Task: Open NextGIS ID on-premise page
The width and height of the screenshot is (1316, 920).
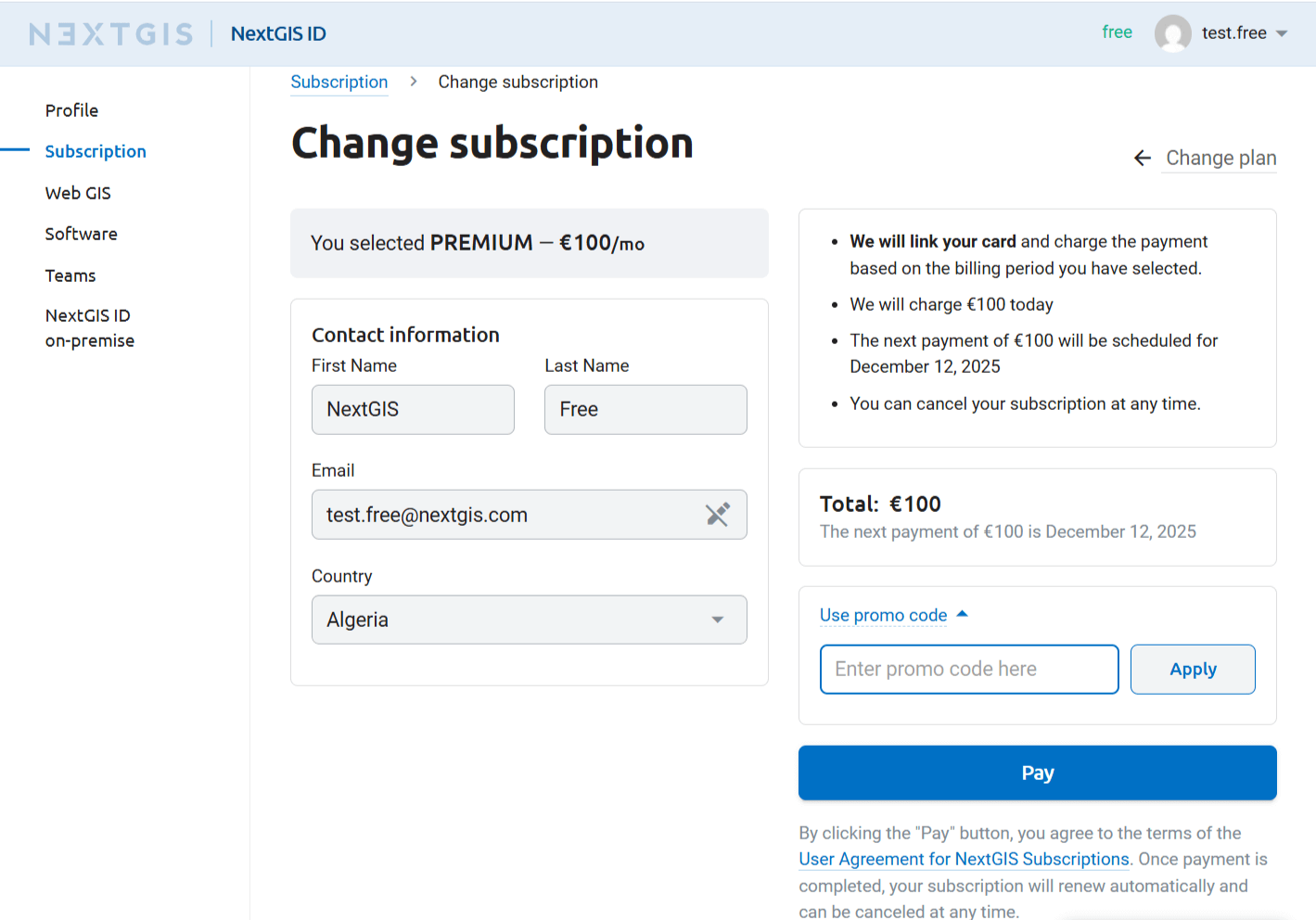Action: (x=89, y=328)
